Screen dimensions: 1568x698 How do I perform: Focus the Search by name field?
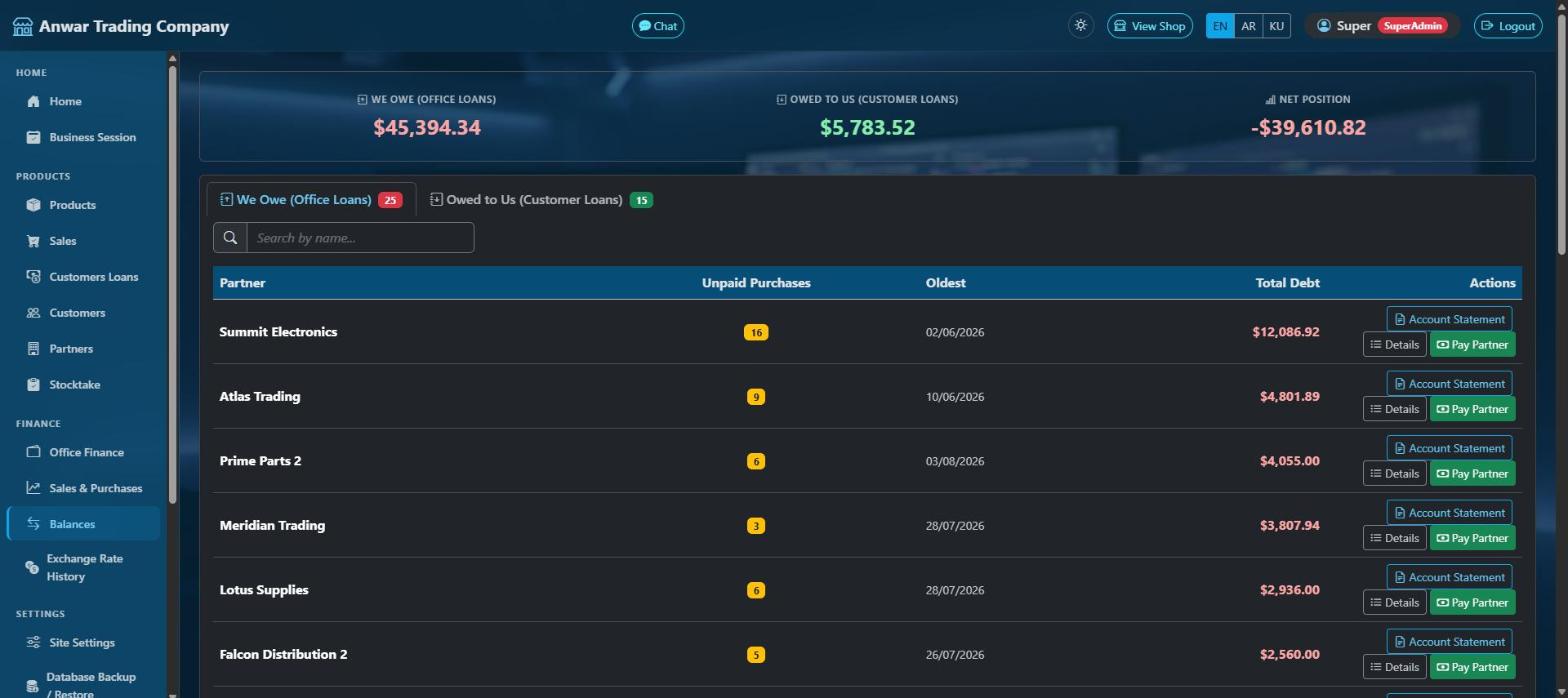(x=360, y=238)
